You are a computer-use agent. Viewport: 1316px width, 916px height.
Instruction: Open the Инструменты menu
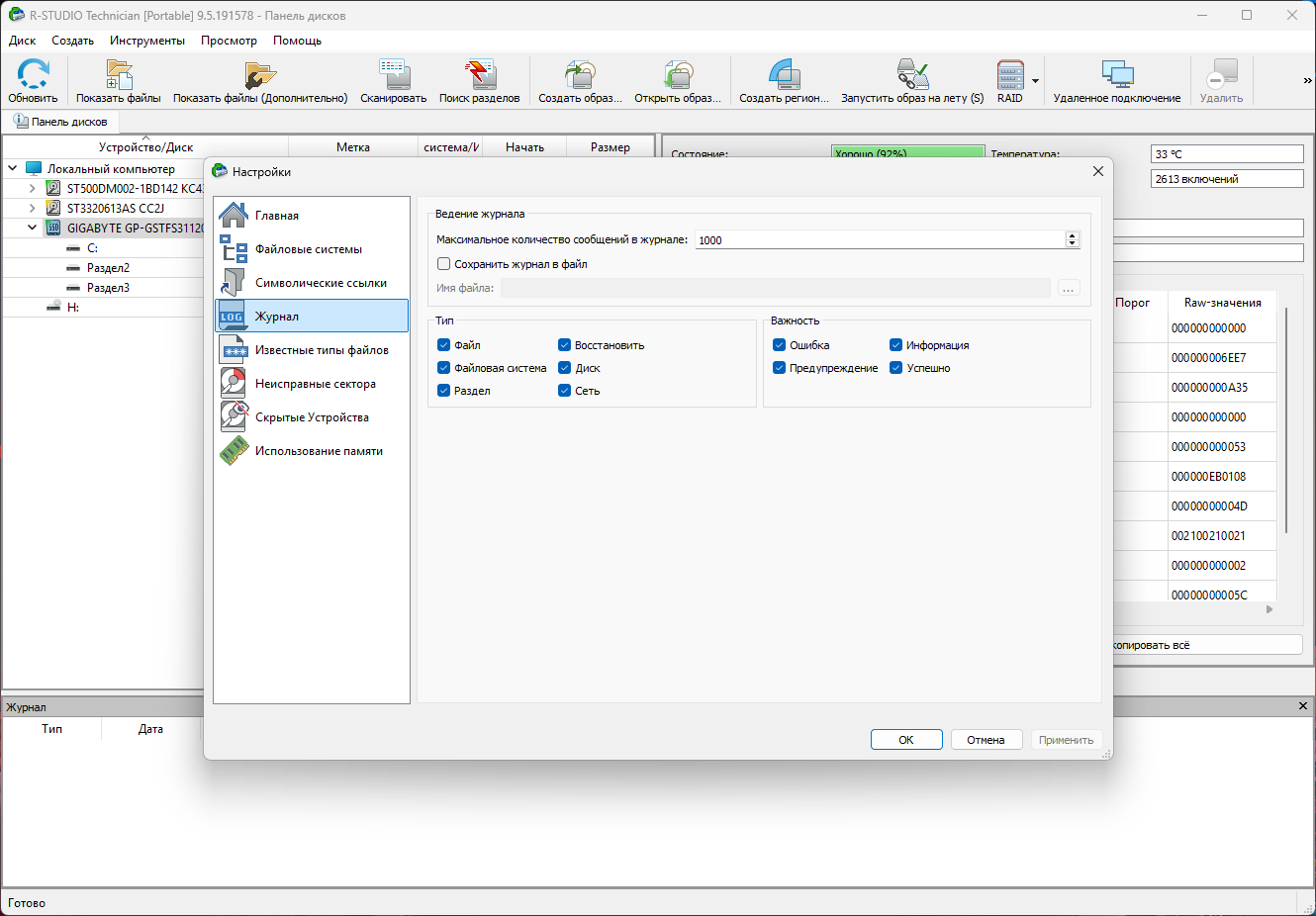pyautogui.click(x=147, y=41)
